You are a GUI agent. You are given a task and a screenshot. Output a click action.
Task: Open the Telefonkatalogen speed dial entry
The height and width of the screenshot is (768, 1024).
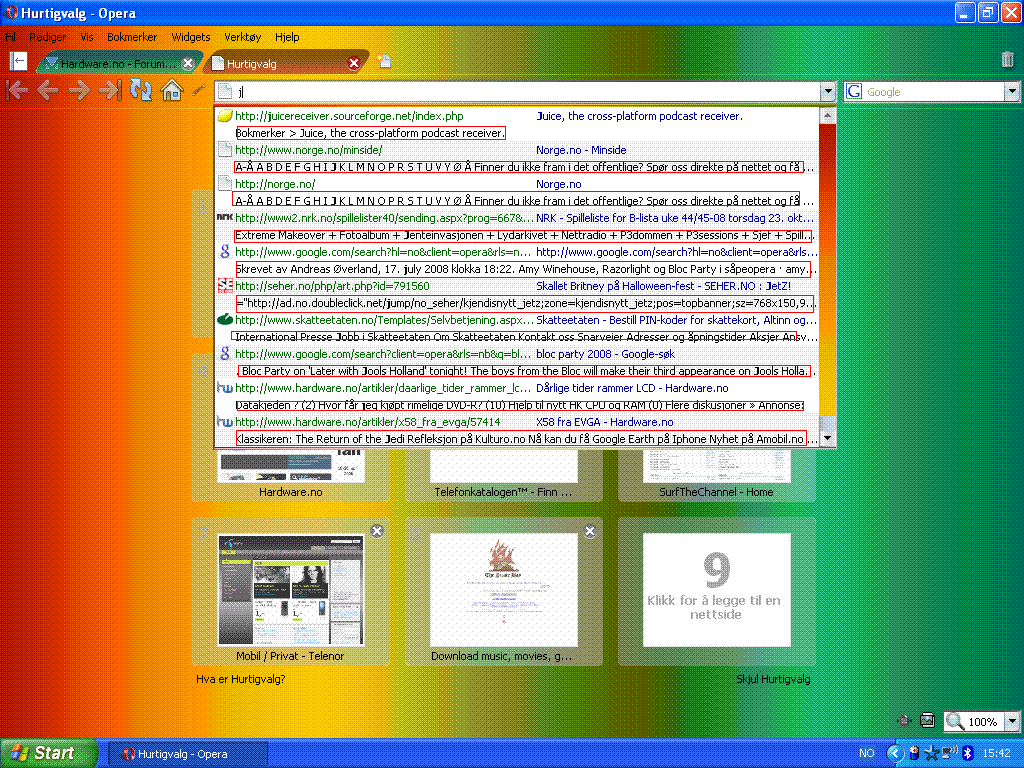point(504,473)
